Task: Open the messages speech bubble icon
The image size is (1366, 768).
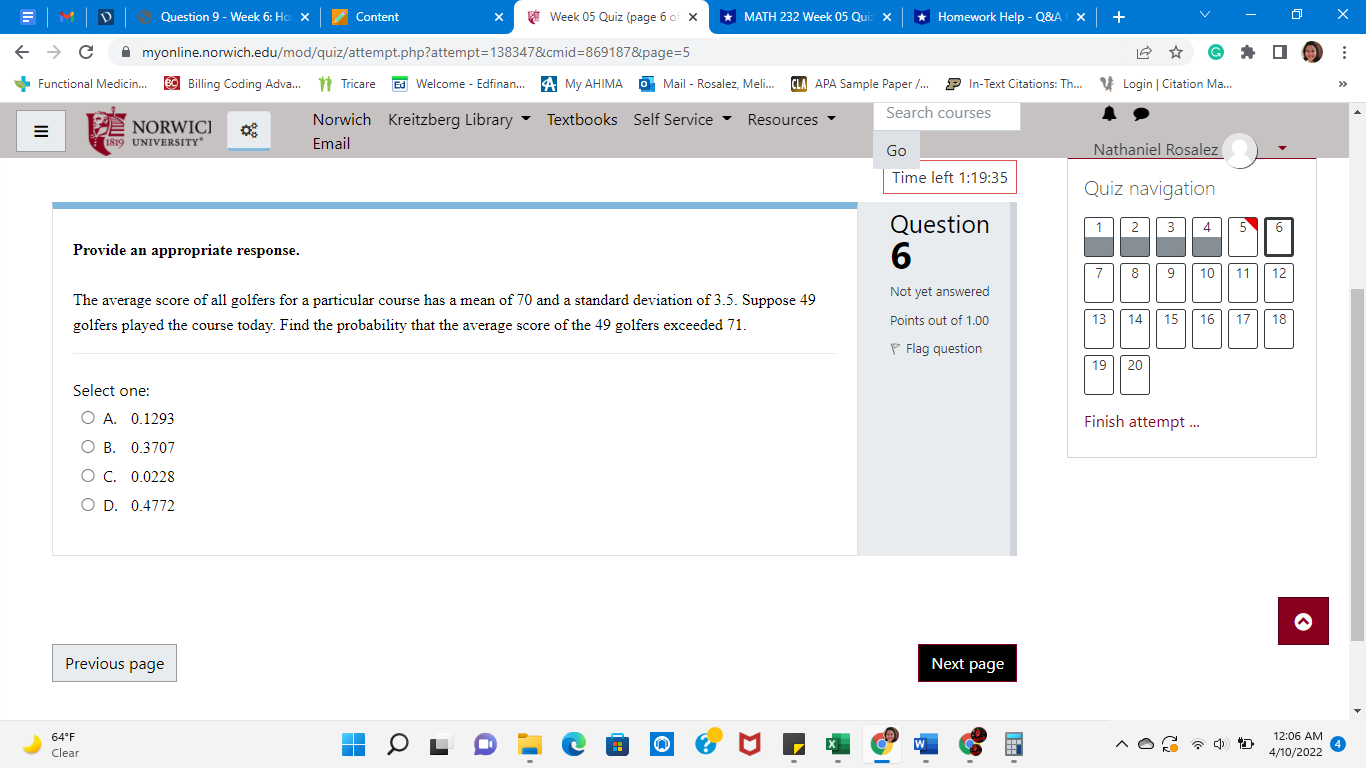Action: pos(1141,114)
